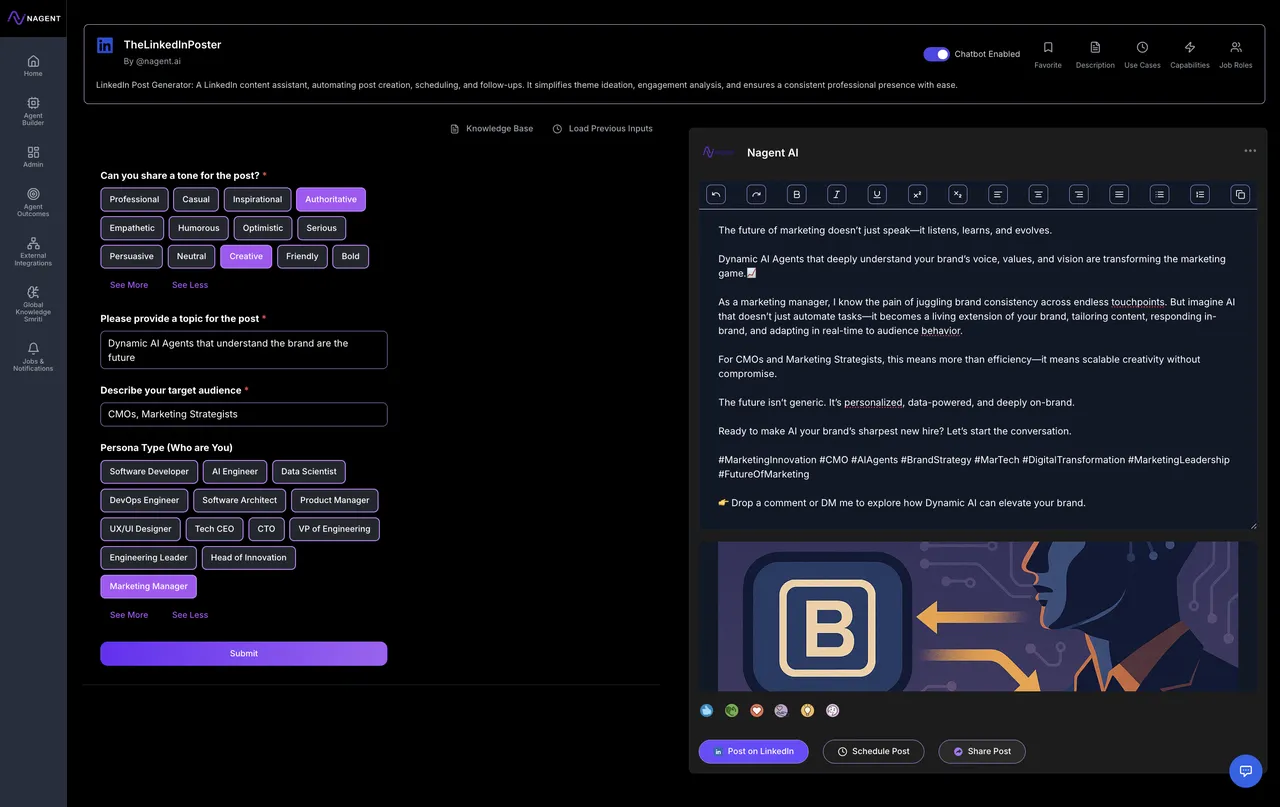Collapse persona options with See Less
The image size is (1280, 807).
tap(190, 615)
